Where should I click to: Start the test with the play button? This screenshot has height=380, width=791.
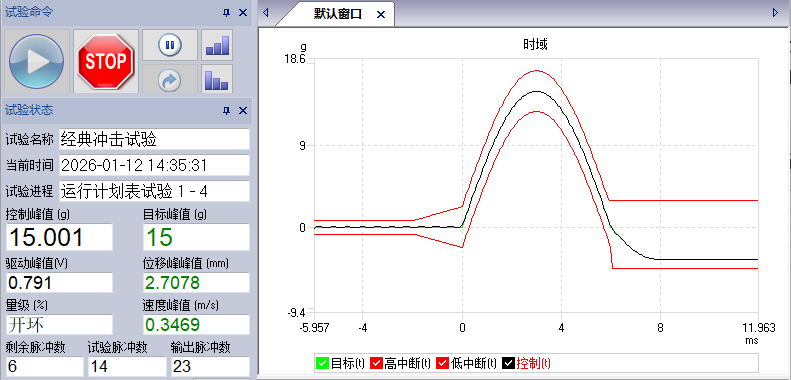37,61
